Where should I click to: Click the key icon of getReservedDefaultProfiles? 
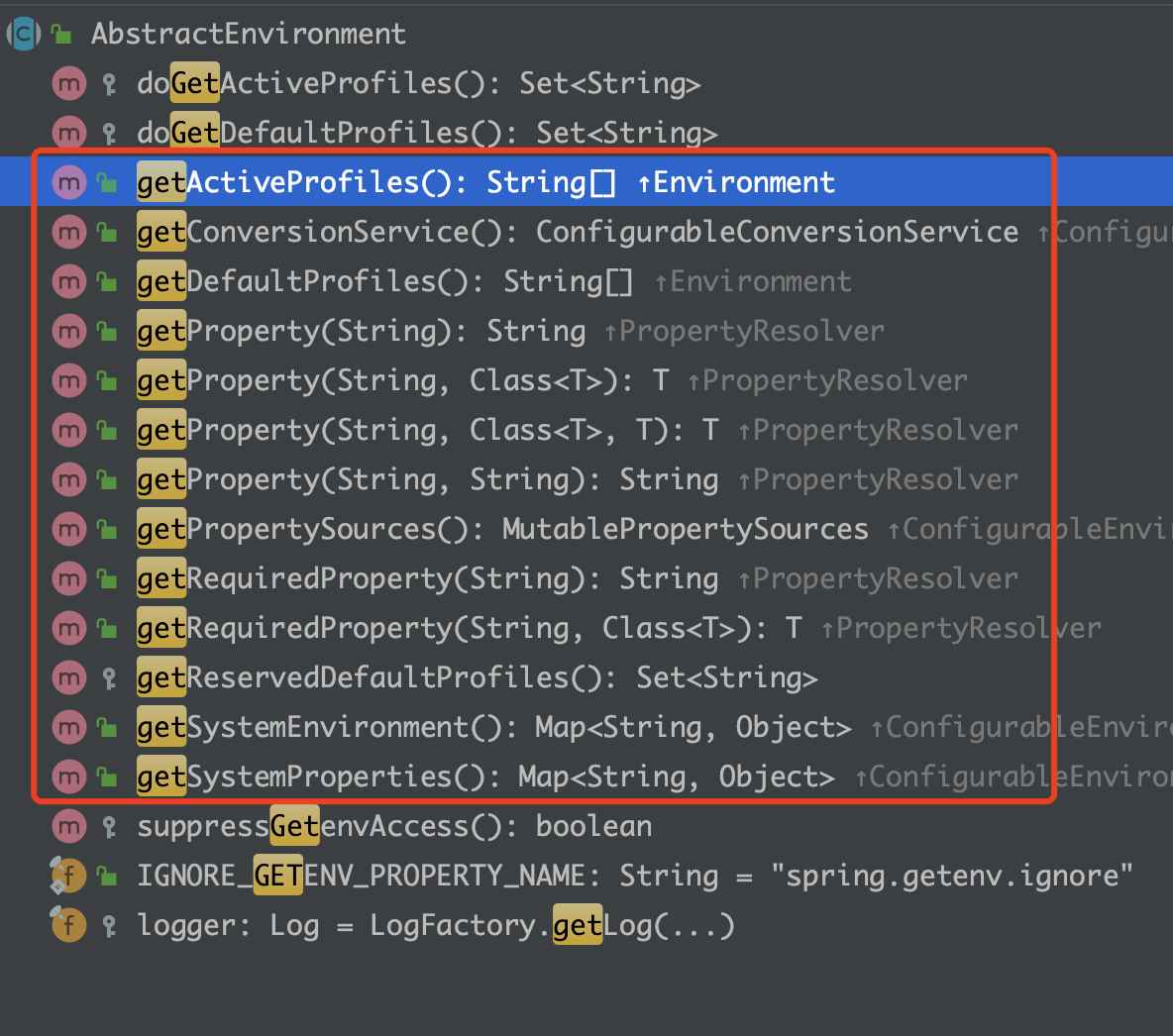(x=109, y=678)
